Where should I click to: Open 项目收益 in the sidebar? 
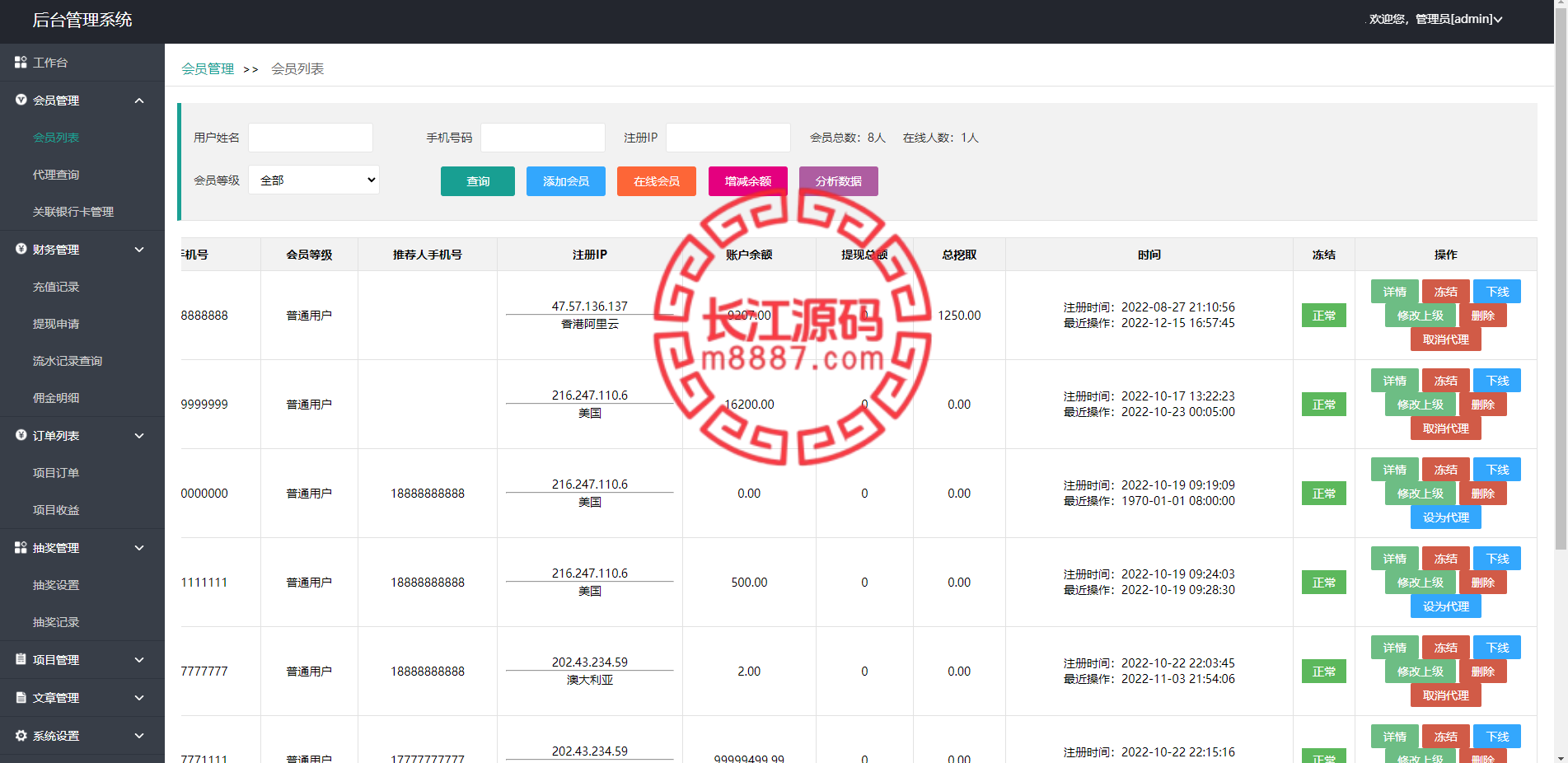point(56,510)
